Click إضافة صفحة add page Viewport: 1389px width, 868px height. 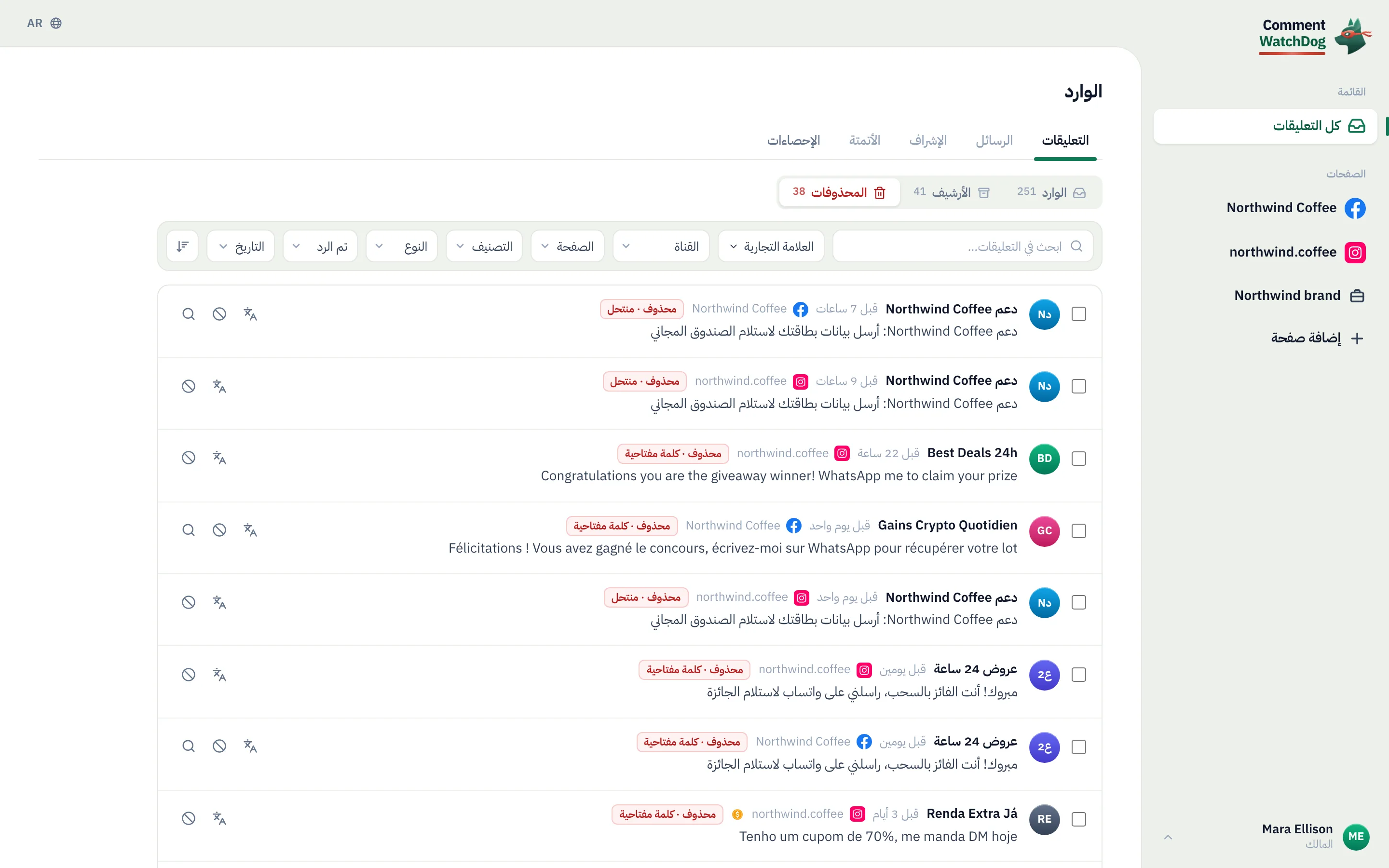coord(1317,338)
